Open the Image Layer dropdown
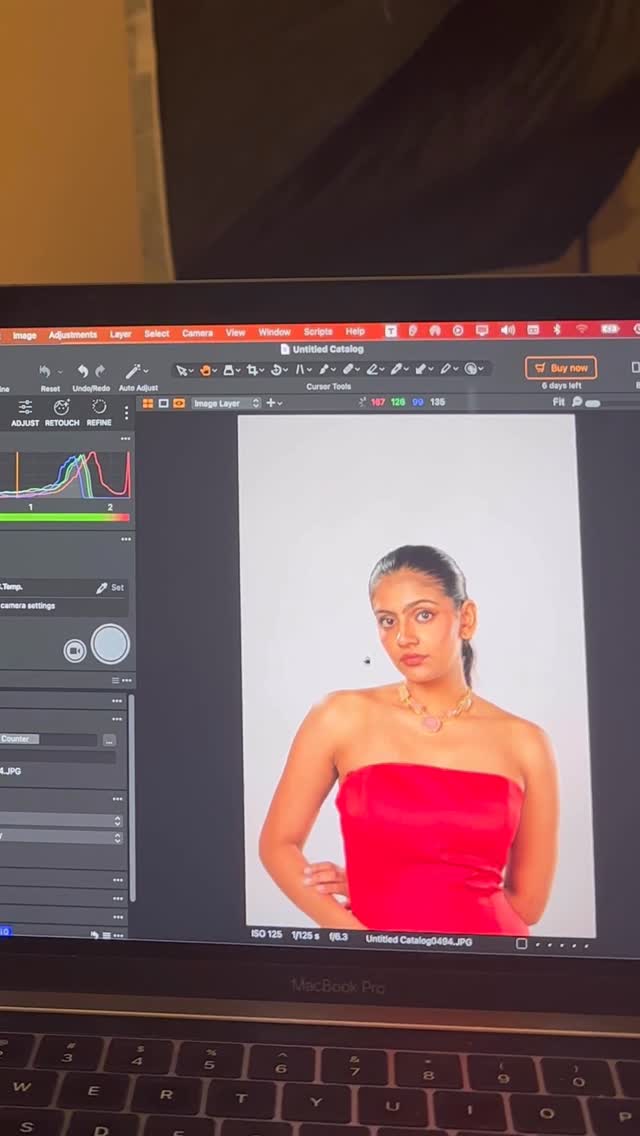The width and height of the screenshot is (640, 1136). tap(226, 403)
